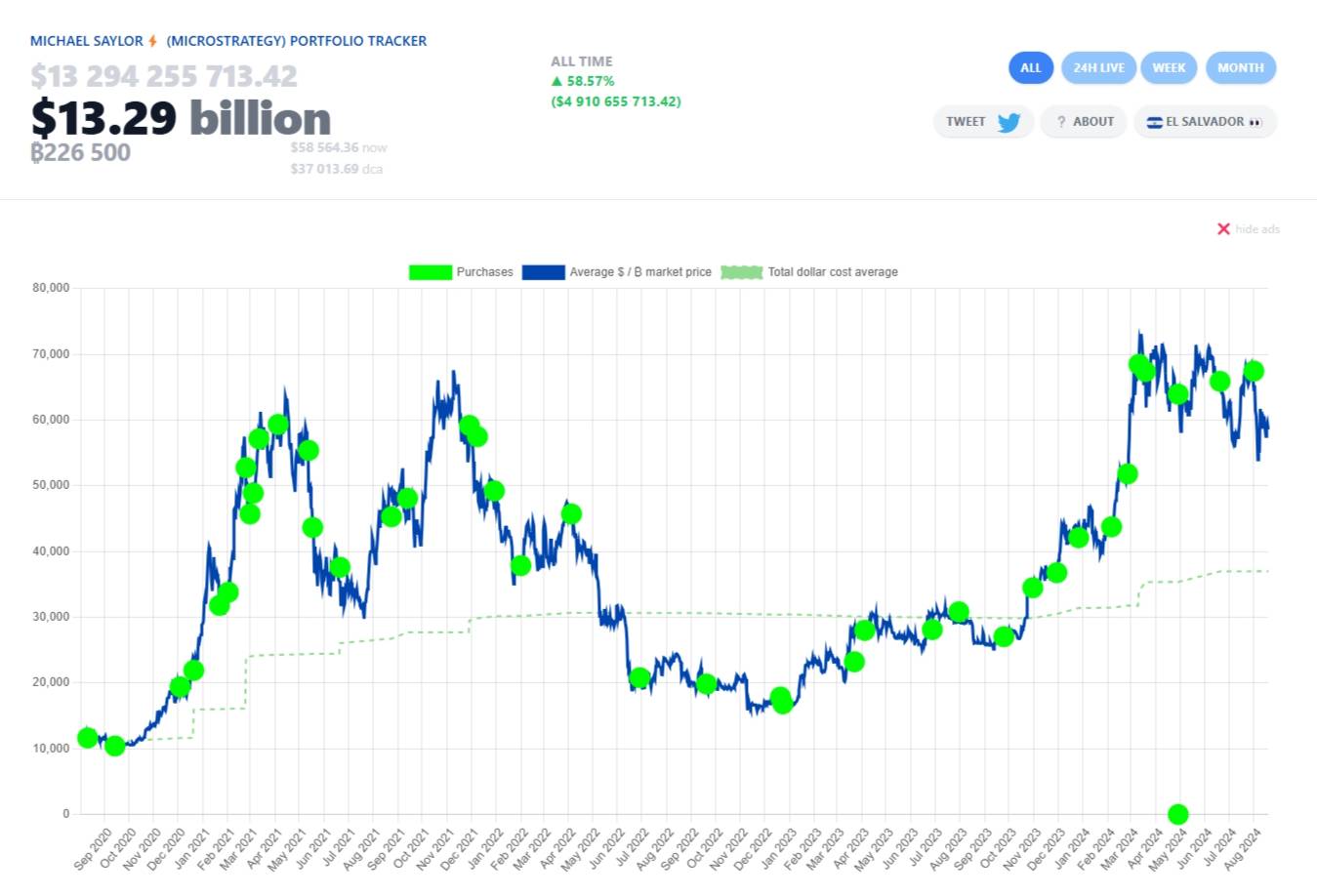Click the ALL TIME label
This screenshot has height=896, width=1317.
(x=582, y=61)
